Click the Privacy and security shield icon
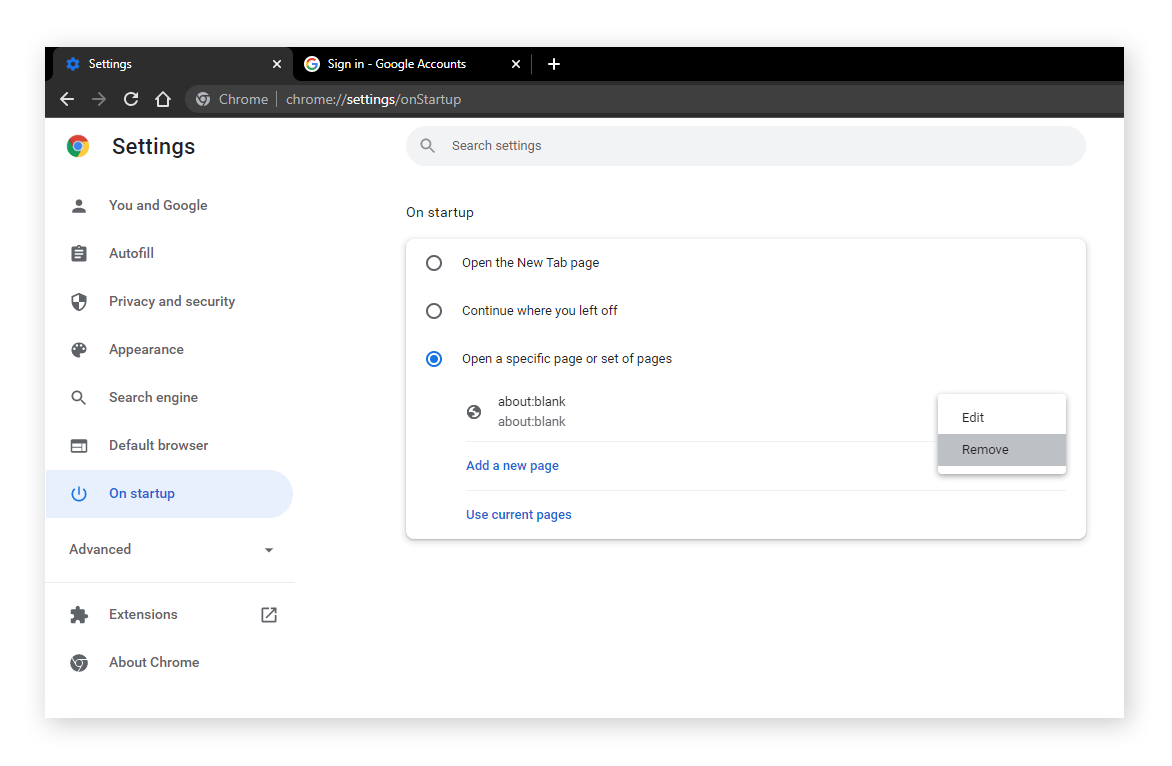Image resolution: width=1172 pixels, height=766 pixels. pyautogui.click(x=79, y=302)
